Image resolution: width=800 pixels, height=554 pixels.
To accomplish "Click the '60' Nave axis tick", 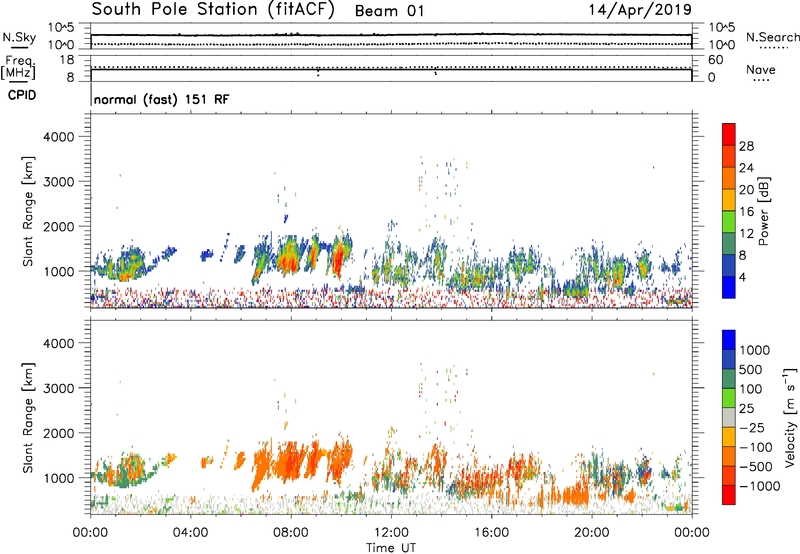I will (715, 60).
